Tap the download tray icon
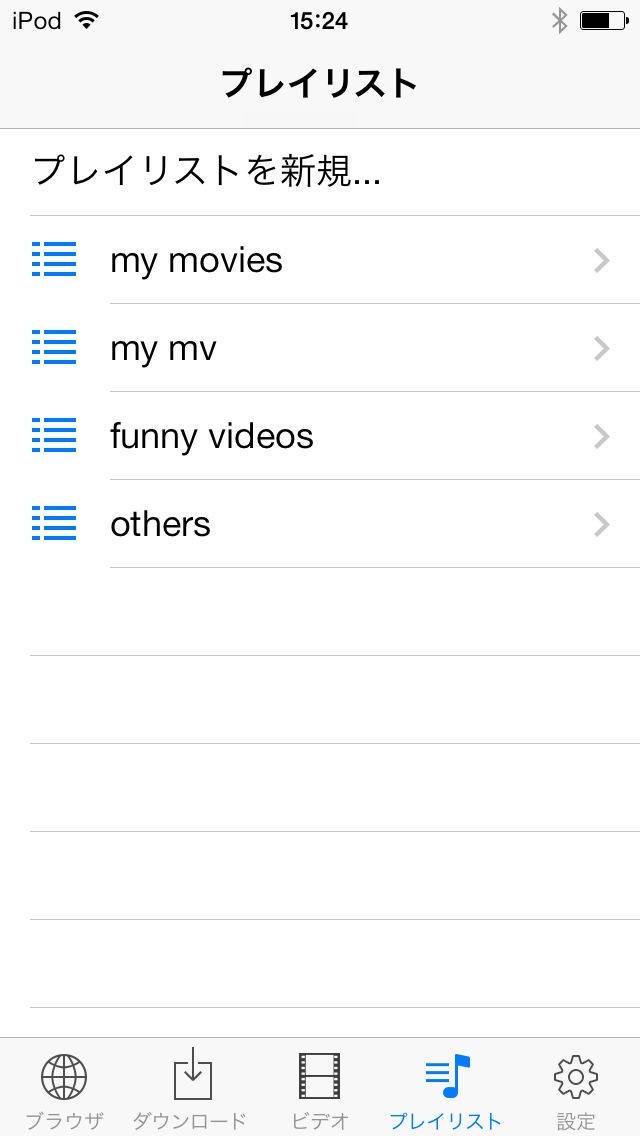The height and width of the screenshot is (1136, 640). [192, 1075]
